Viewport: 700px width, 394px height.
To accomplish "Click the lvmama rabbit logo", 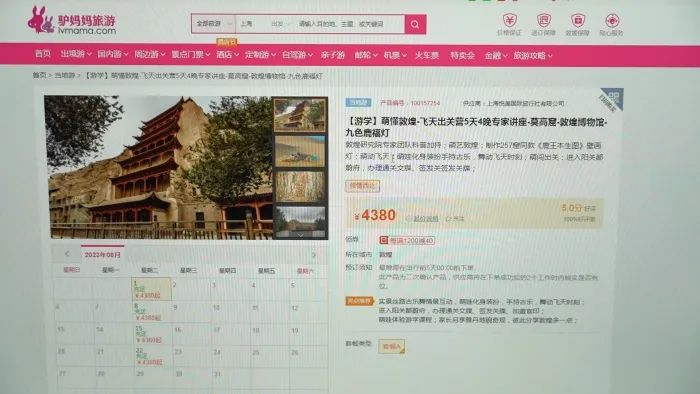I will (41, 20).
